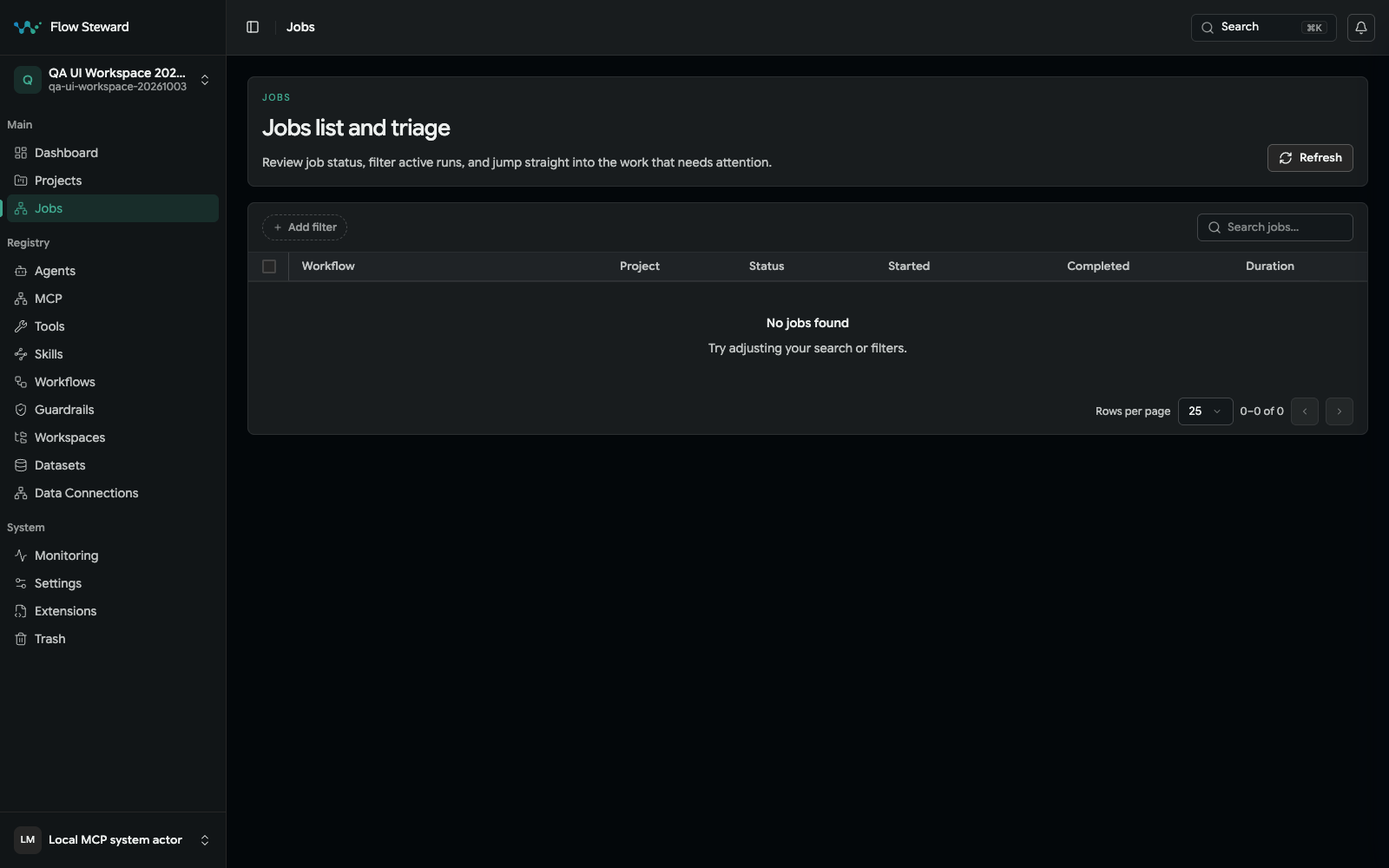Click the ⌘K shortcut badge
This screenshot has height=868, width=1389.
[1314, 28]
